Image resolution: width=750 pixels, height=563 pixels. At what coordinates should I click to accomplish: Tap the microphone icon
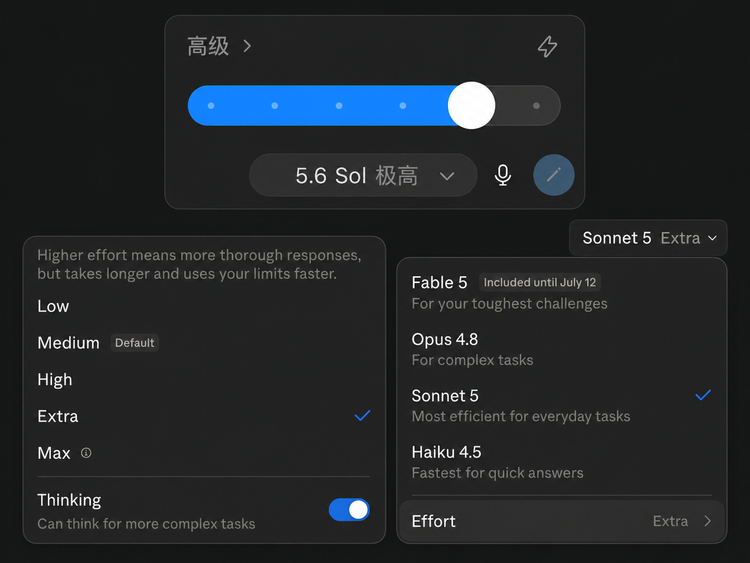(503, 175)
